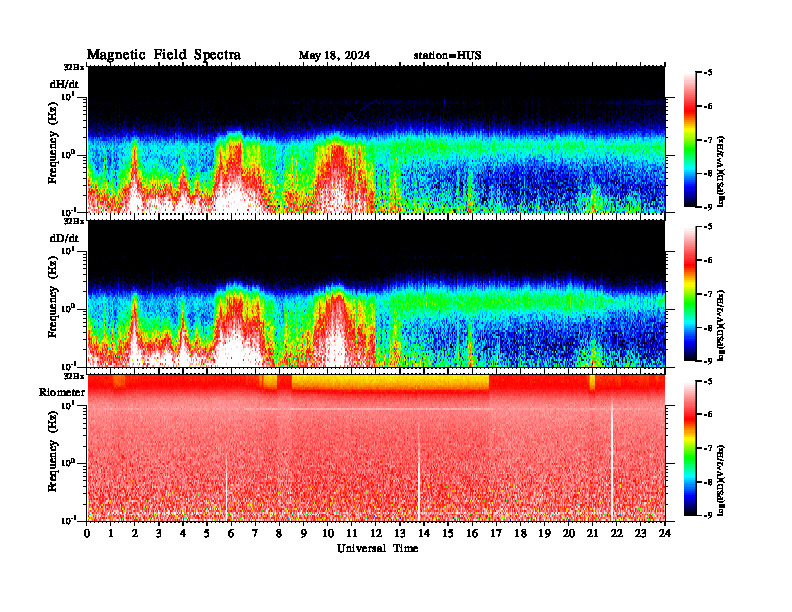The image size is (792, 612).
Task: Click hour "6" on the Universal Time axis
Action: pos(231,533)
